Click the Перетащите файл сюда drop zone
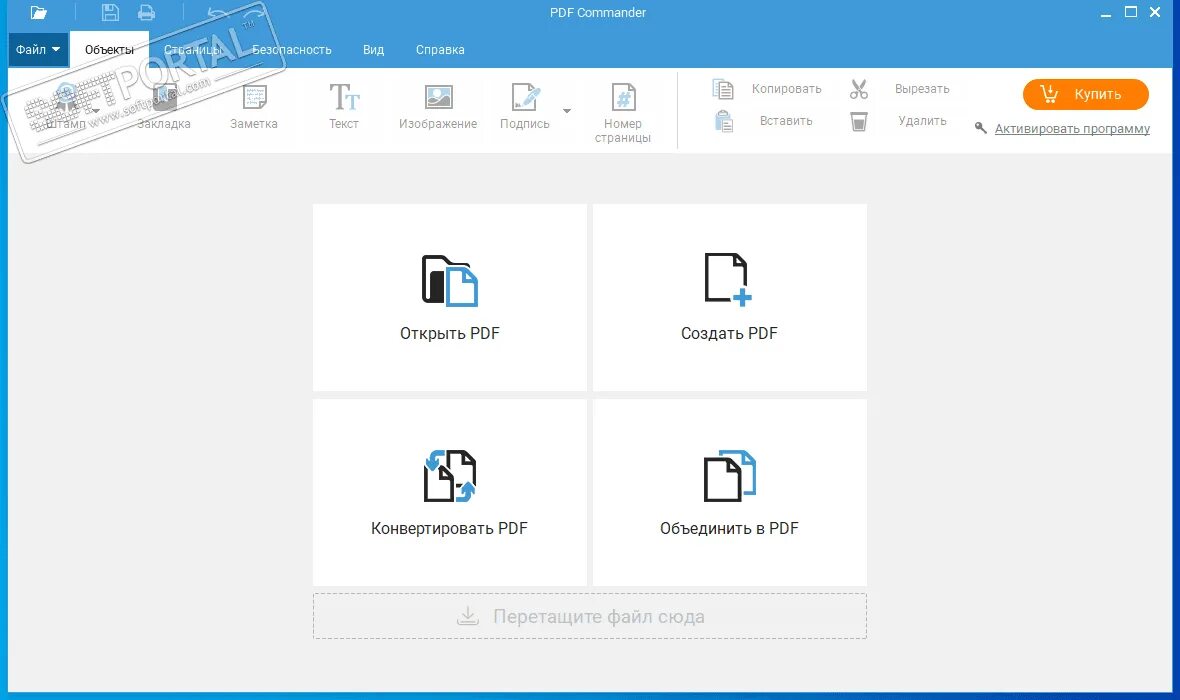Screen dimensions: 1180x700 tap(590, 616)
